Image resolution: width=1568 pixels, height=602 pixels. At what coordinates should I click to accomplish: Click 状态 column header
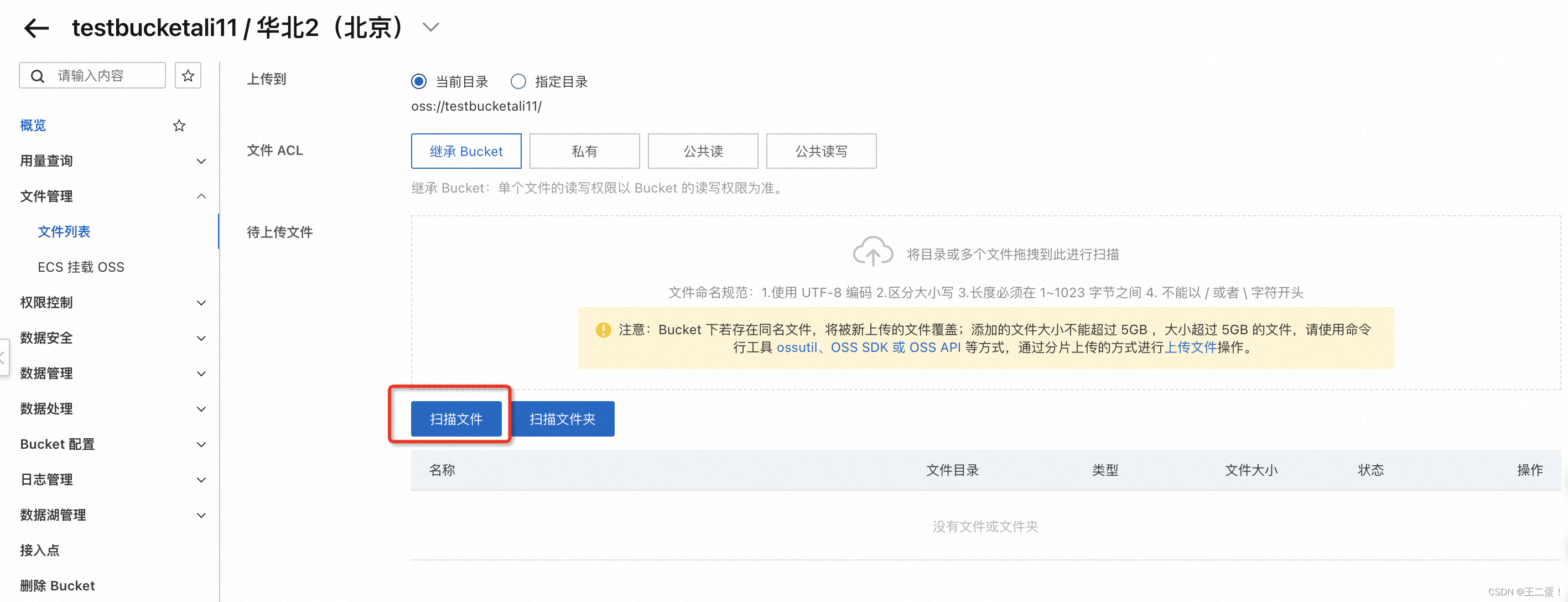[1371, 470]
